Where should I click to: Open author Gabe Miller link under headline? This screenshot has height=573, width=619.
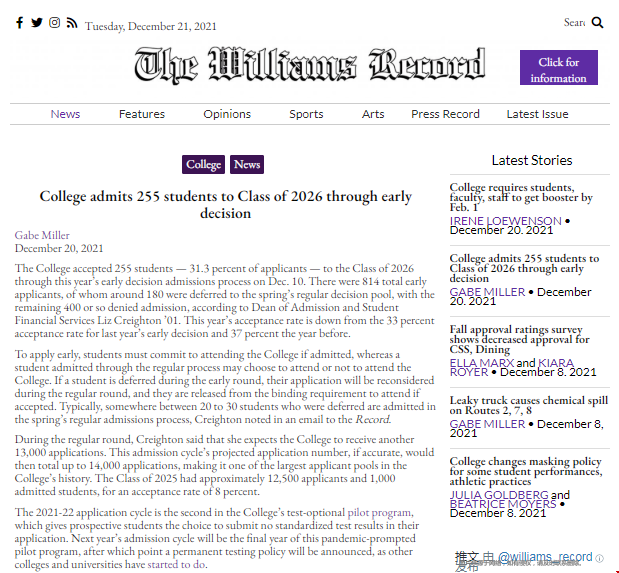(x=42, y=235)
